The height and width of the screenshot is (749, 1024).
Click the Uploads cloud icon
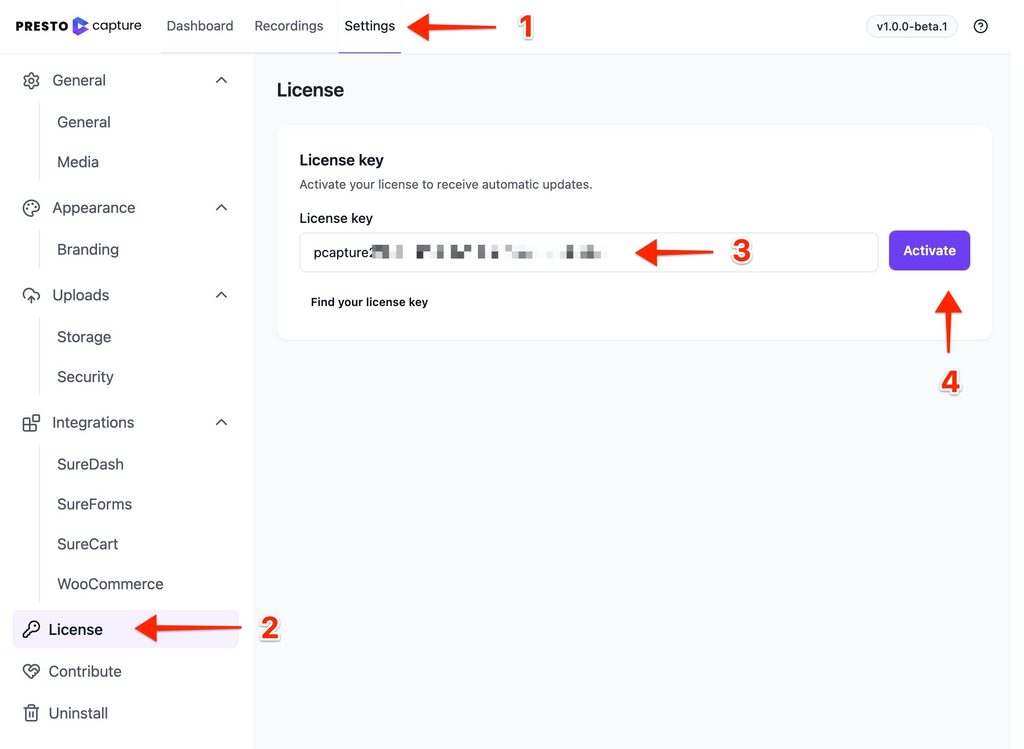point(31,295)
